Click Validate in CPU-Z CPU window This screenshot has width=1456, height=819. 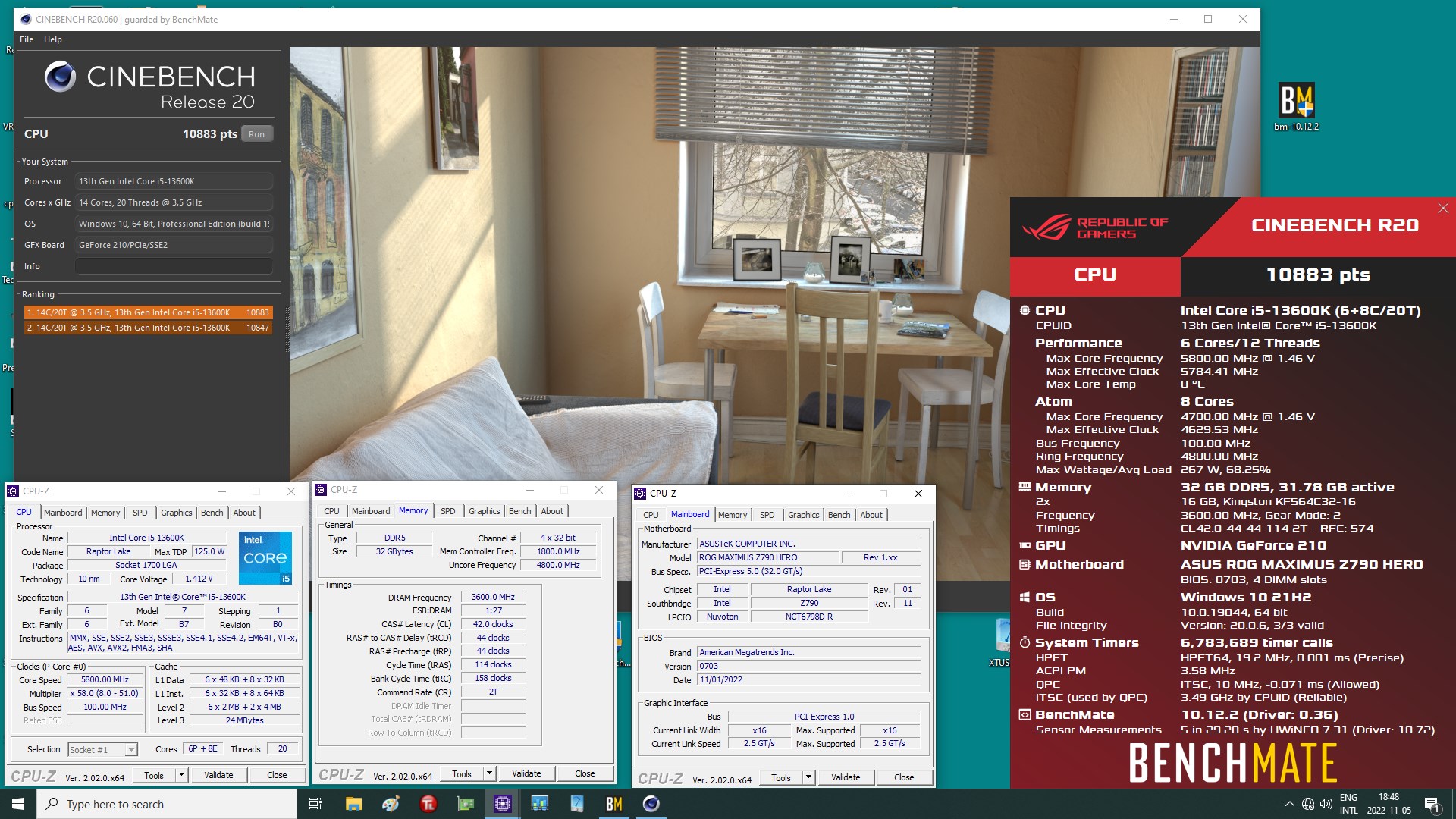[218, 775]
